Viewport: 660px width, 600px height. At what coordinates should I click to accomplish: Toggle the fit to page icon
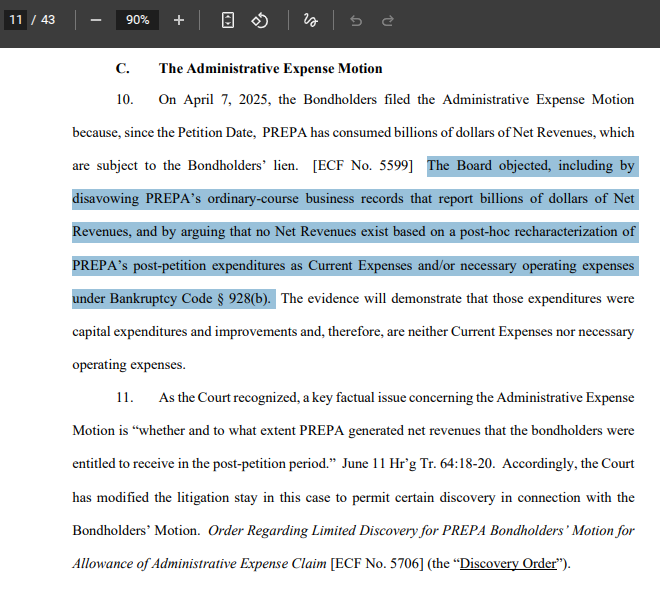[x=228, y=20]
